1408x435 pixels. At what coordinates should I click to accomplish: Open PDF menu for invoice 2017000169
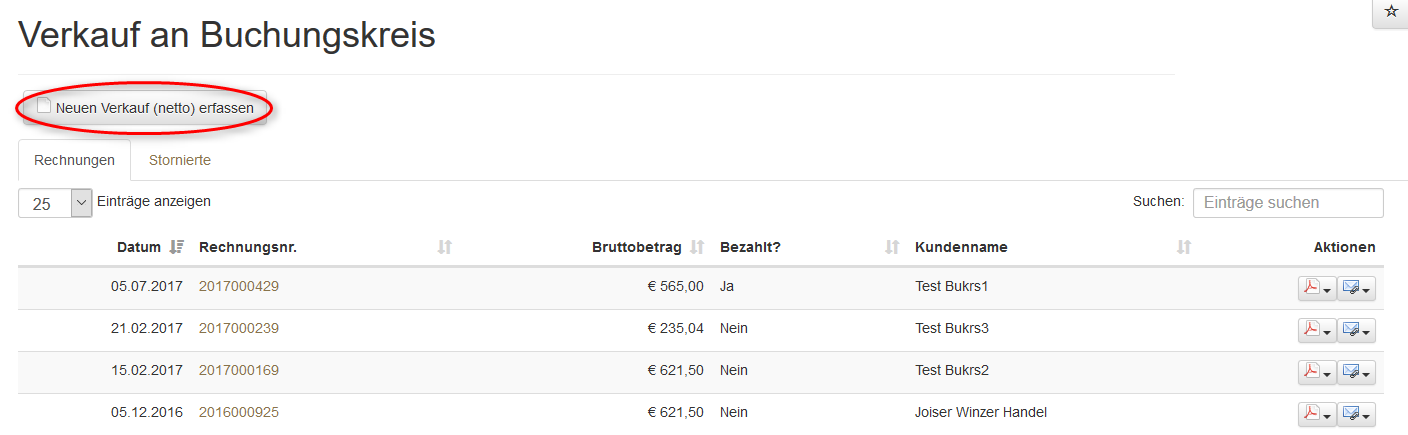pyautogui.click(x=1316, y=372)
